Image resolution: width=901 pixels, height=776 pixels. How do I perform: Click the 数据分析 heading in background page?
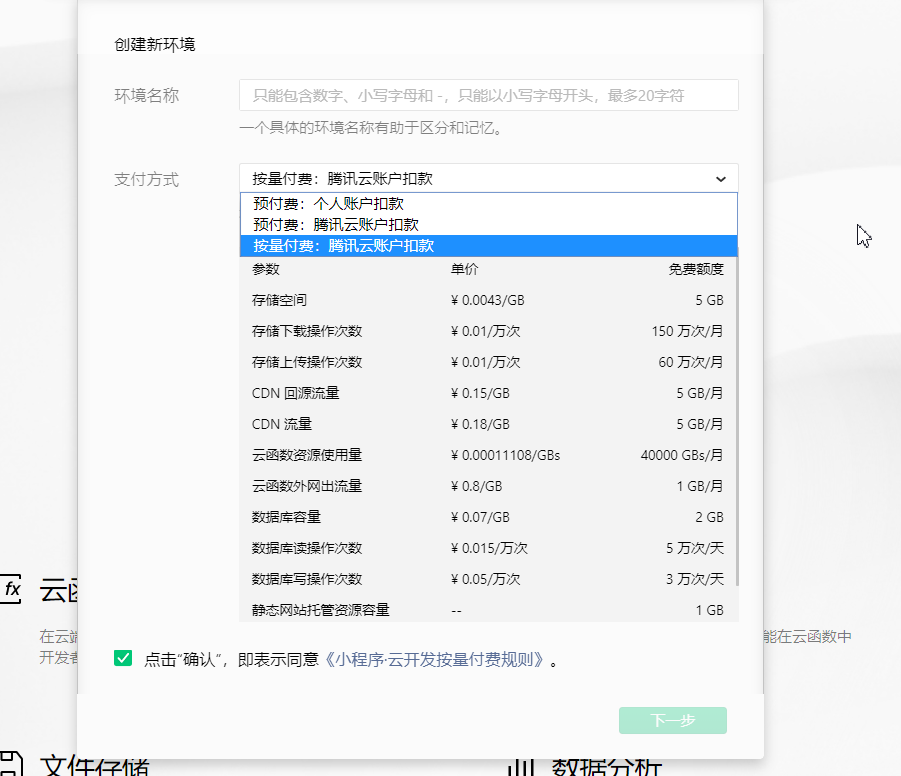(x=607, y=767)
